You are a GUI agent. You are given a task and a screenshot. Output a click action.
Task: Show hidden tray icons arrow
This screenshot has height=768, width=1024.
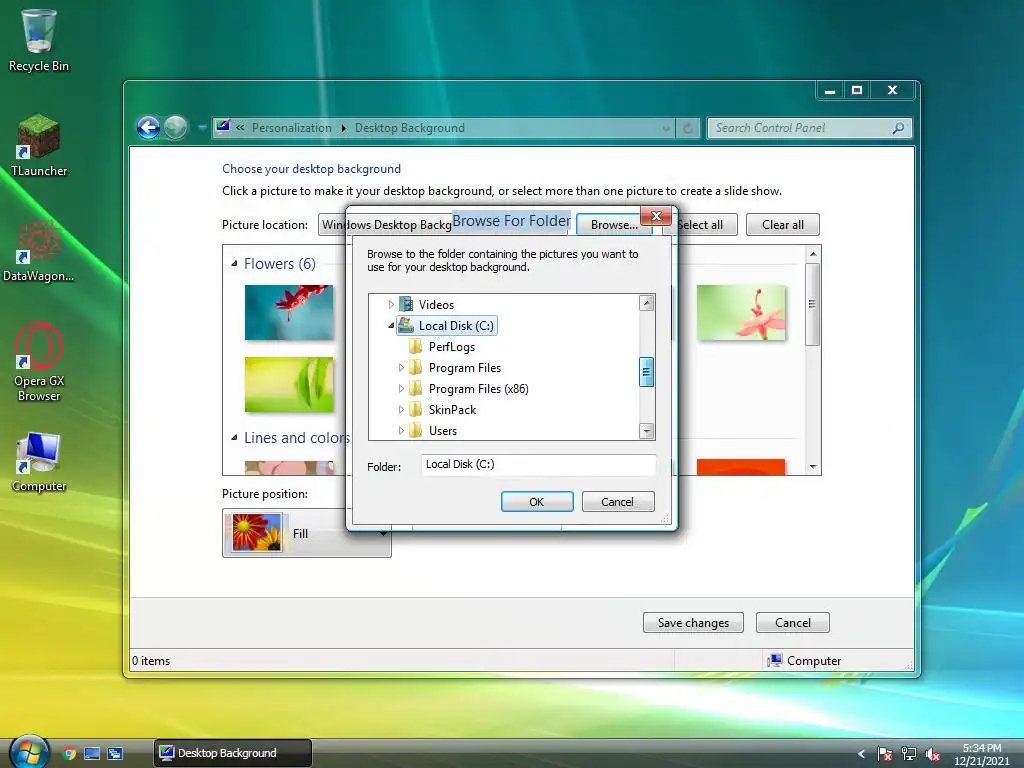coord(861,754)
